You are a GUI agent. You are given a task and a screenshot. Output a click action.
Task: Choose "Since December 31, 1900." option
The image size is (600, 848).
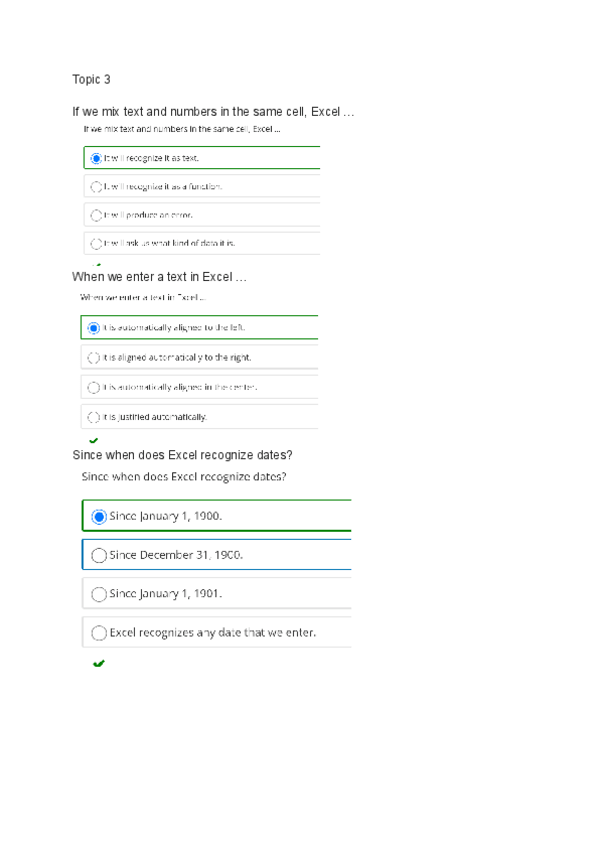pyautogui.click(x=99, y=554)
